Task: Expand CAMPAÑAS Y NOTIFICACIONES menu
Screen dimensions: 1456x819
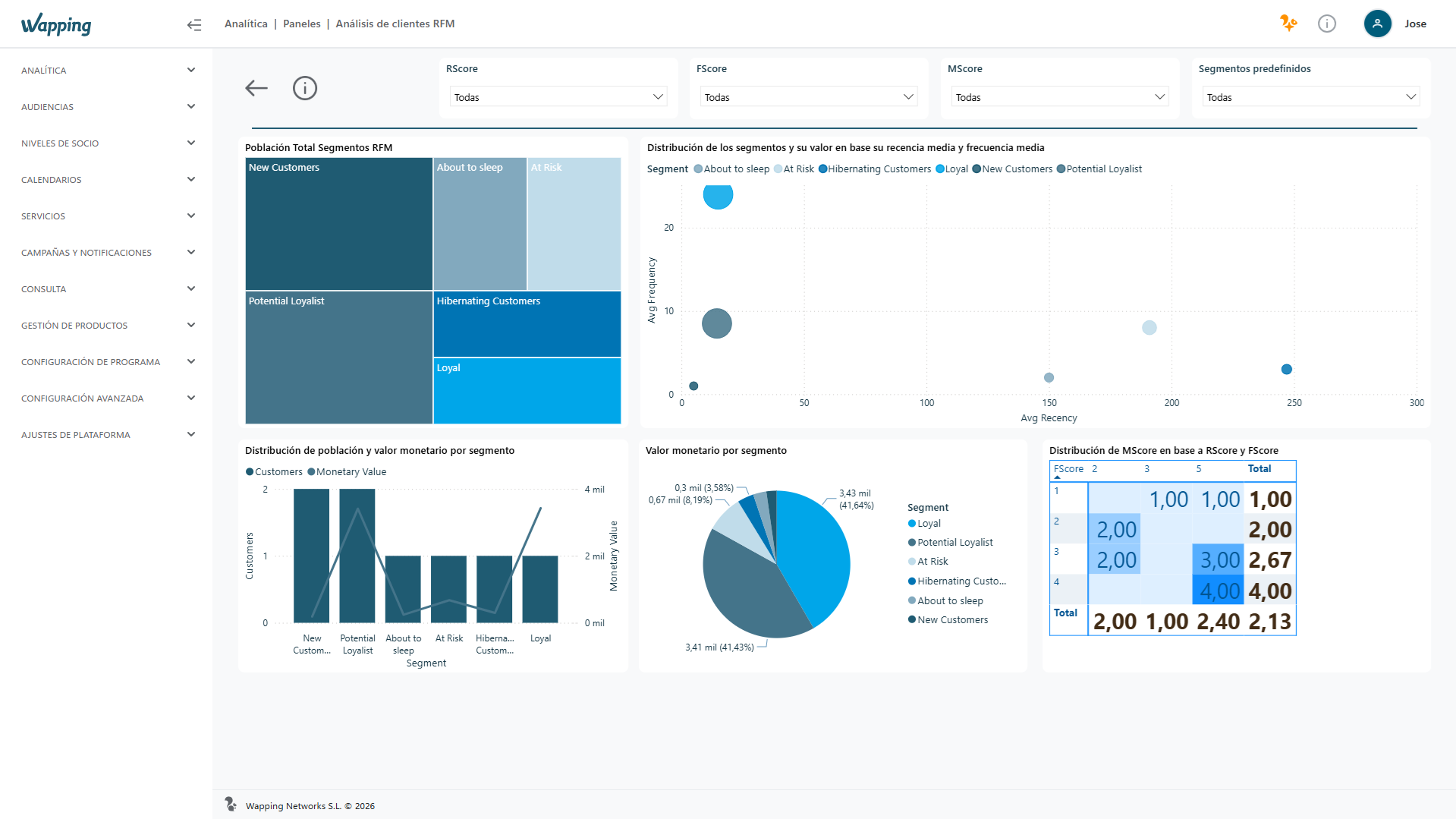Action: pyautogui.click(x=106, y=253)
